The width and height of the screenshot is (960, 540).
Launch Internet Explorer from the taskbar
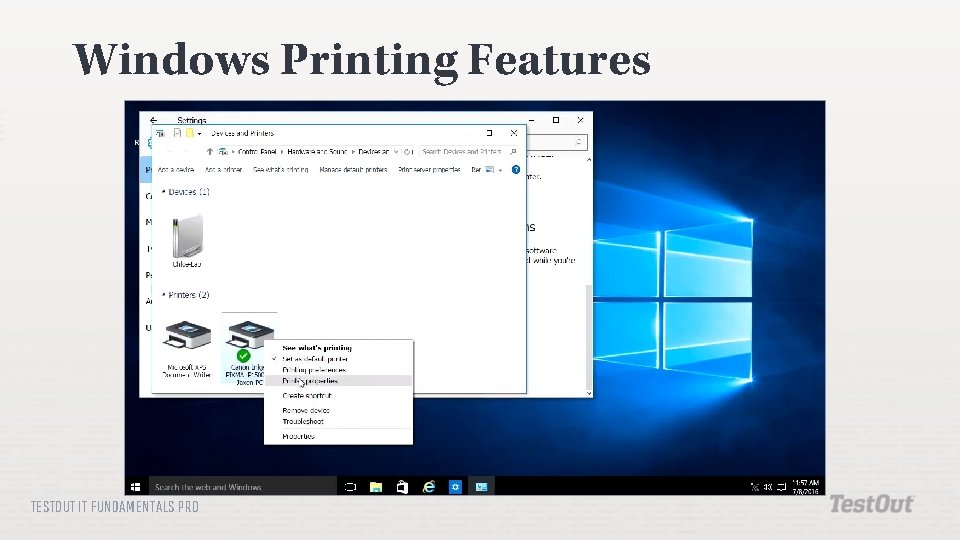(429, 487)
